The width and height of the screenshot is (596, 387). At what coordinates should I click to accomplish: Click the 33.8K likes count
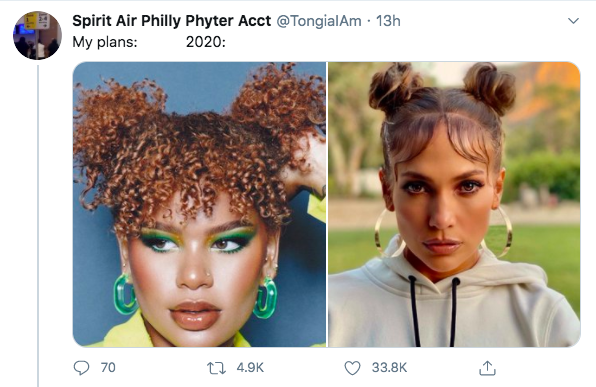click(x=389, y=368)
